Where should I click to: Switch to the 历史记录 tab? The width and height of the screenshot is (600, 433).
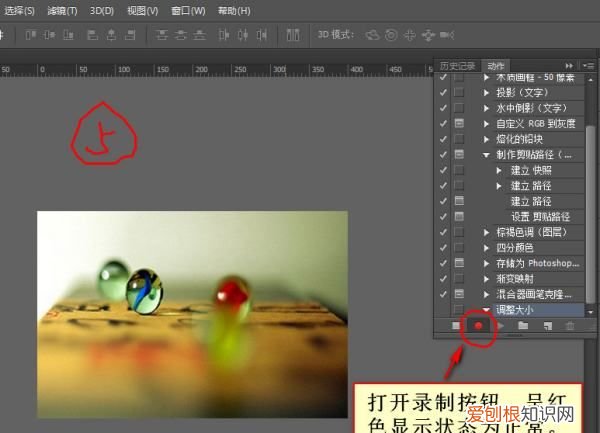point(457,66)
